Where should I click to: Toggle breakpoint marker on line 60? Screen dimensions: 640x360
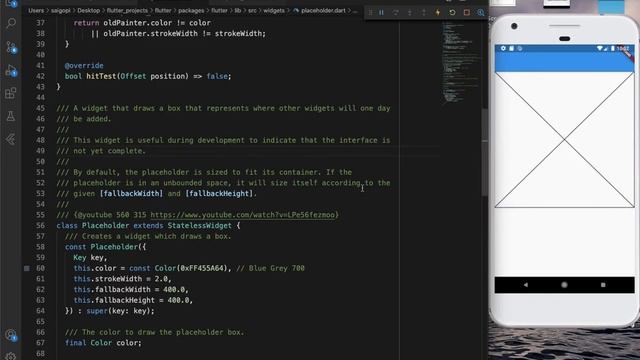(x=27, y=268)
